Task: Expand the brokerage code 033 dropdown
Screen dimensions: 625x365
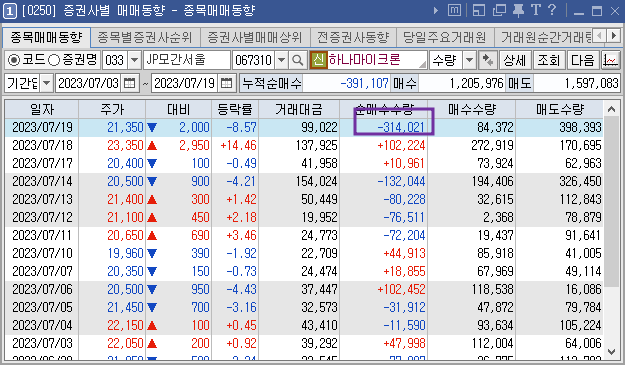Action: (x=134, y=60)
